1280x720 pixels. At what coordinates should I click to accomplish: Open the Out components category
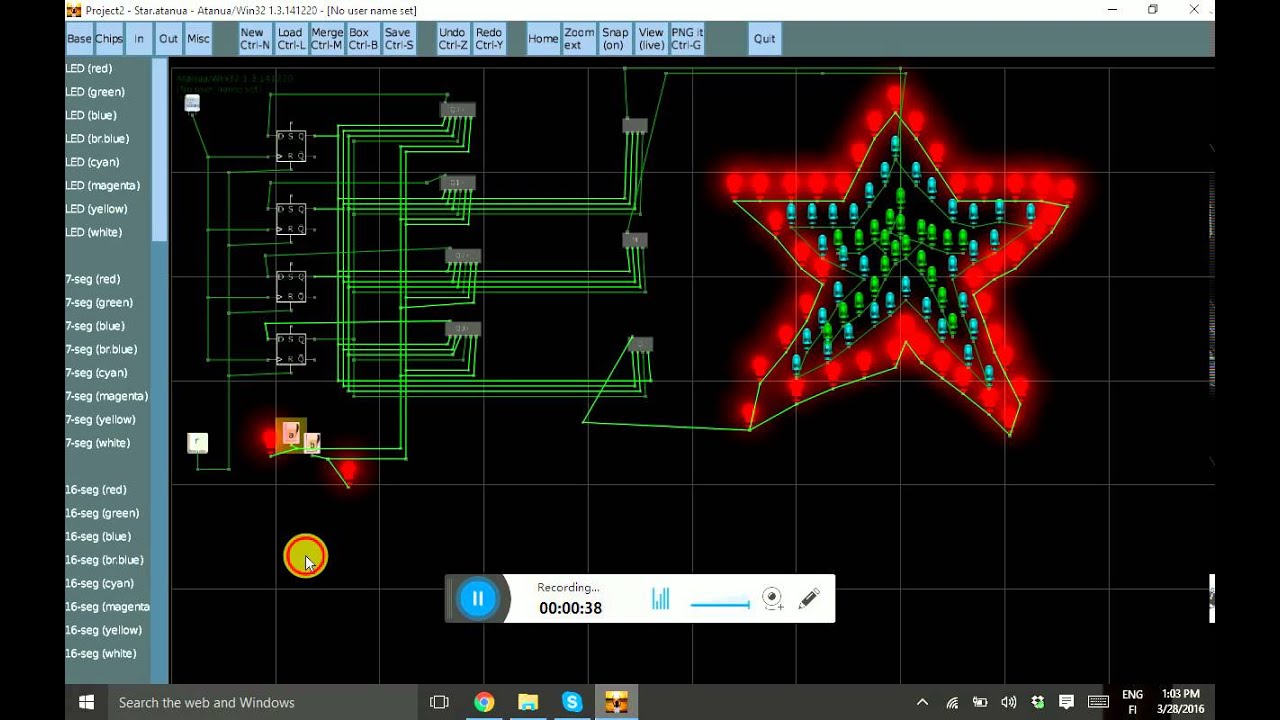pos(169,39)
